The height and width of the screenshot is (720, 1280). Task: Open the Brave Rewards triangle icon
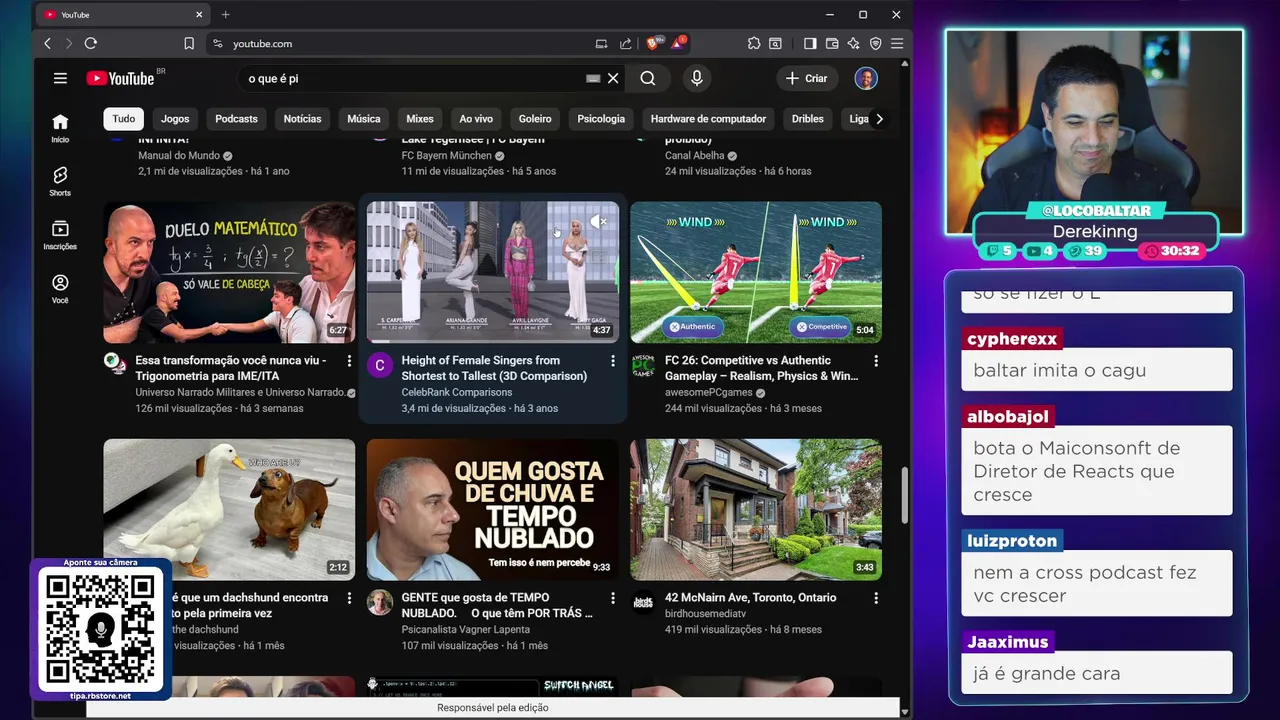pyautogui.click(x=680, y=42)
